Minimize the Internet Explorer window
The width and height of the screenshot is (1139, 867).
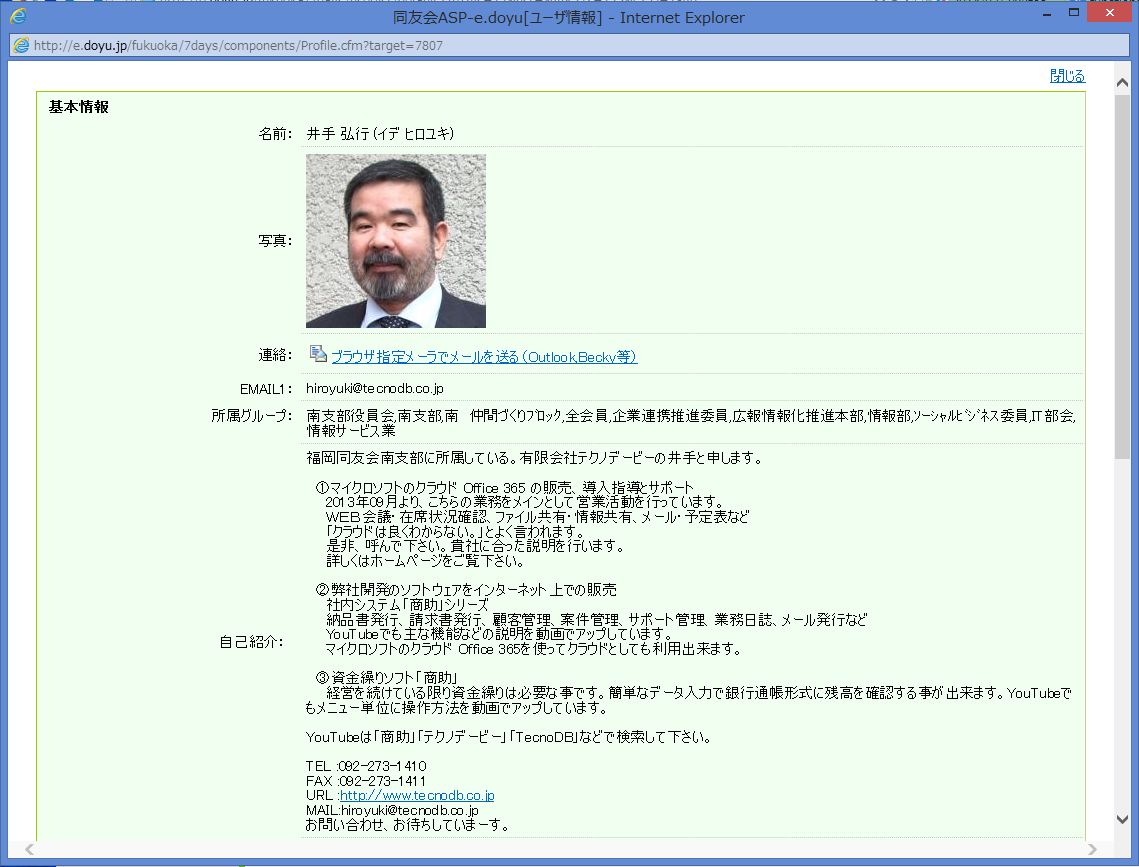point(1047,14)
